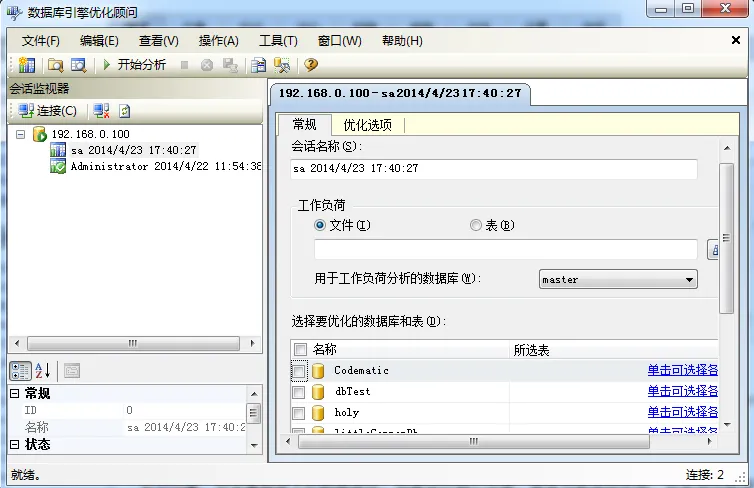Select the 文件(F) workload radio button
Viewport: 754px width, 488px height.
pyautogui.click(x=320, y=225)
